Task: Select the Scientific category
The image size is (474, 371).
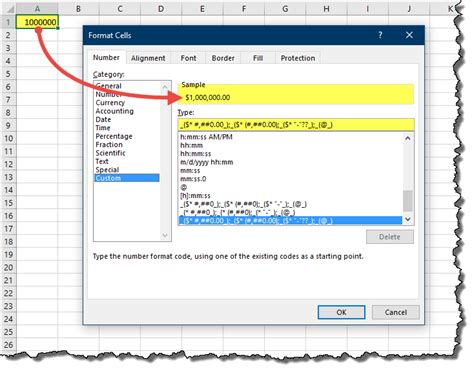Action: 110,153
